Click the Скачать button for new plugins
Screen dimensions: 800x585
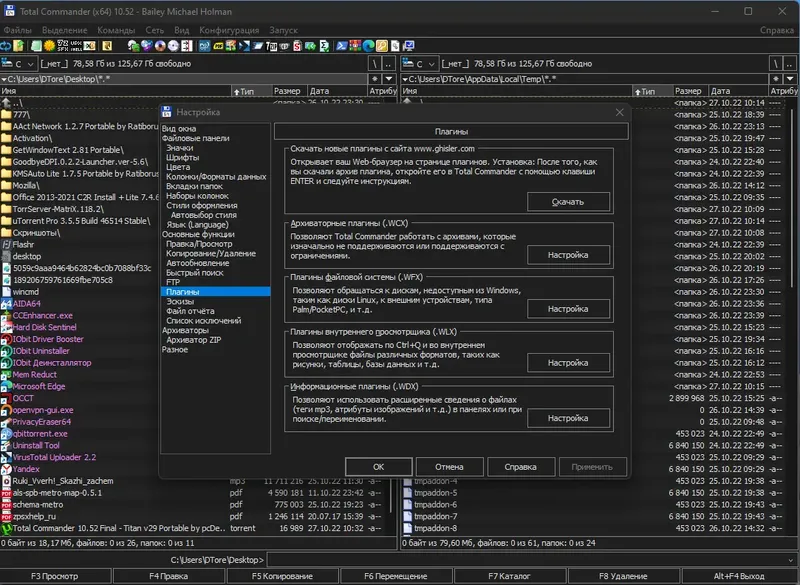coord(570,200)
